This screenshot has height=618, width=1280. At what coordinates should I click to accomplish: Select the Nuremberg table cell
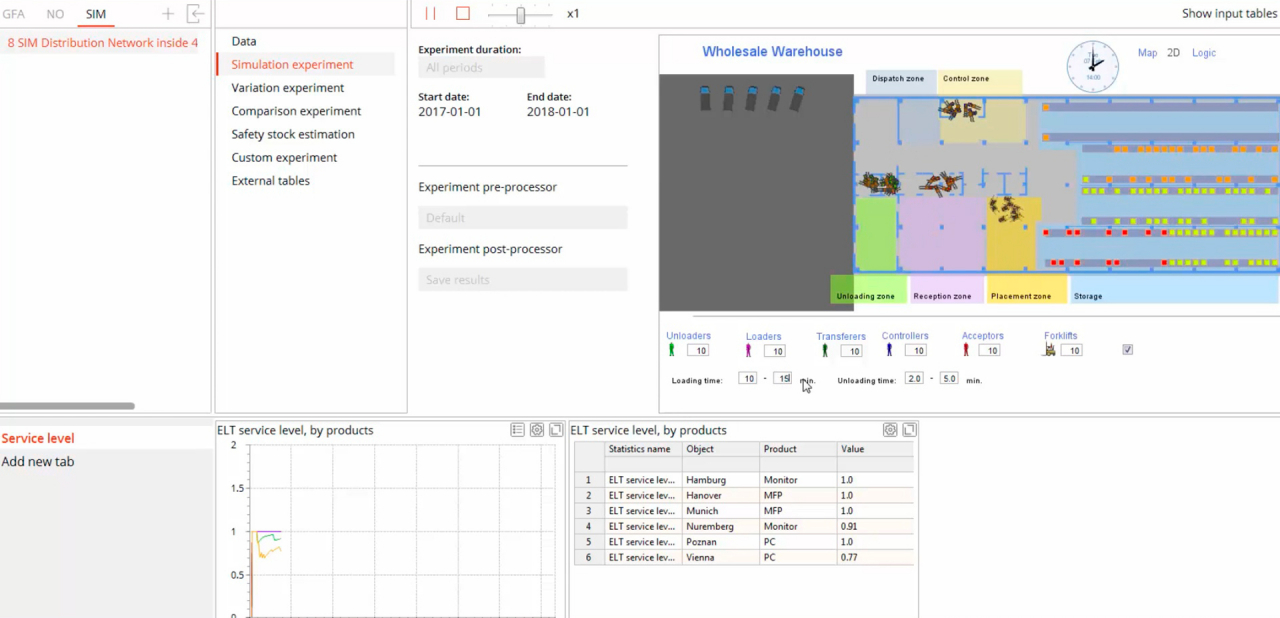721,526
